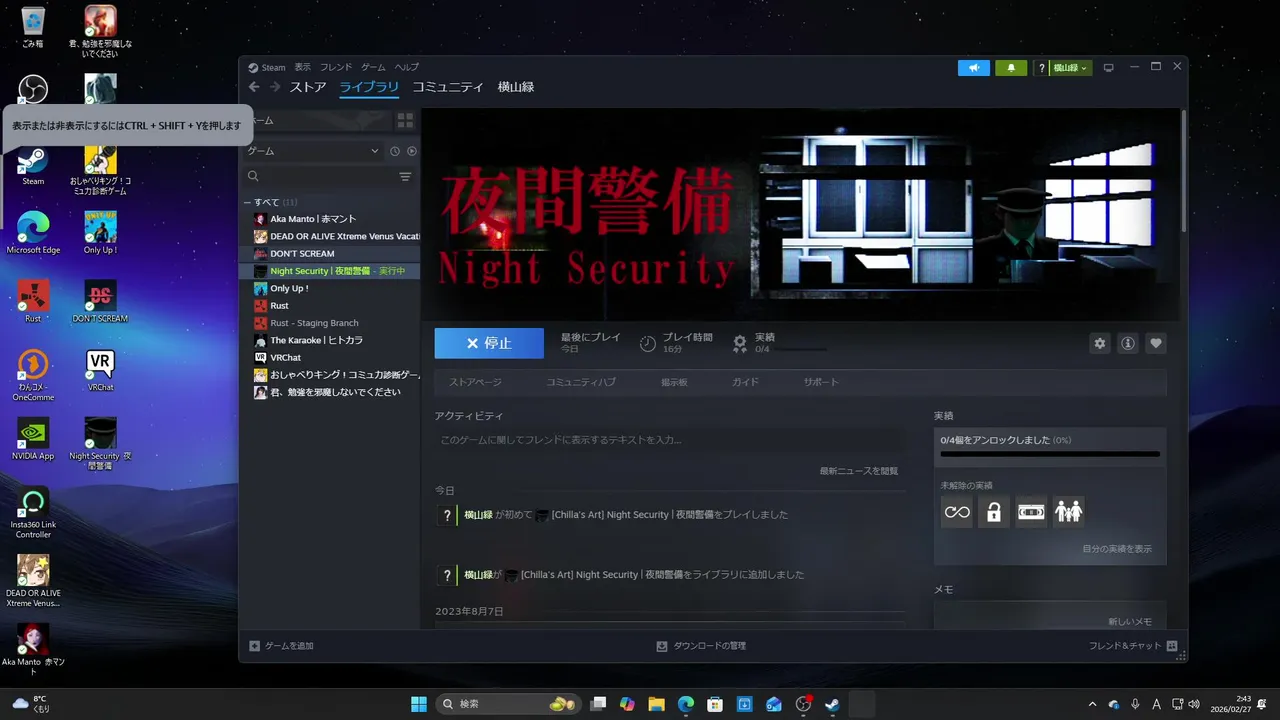Open ダウンロードの管理 in bottom bar

(701, 646)
